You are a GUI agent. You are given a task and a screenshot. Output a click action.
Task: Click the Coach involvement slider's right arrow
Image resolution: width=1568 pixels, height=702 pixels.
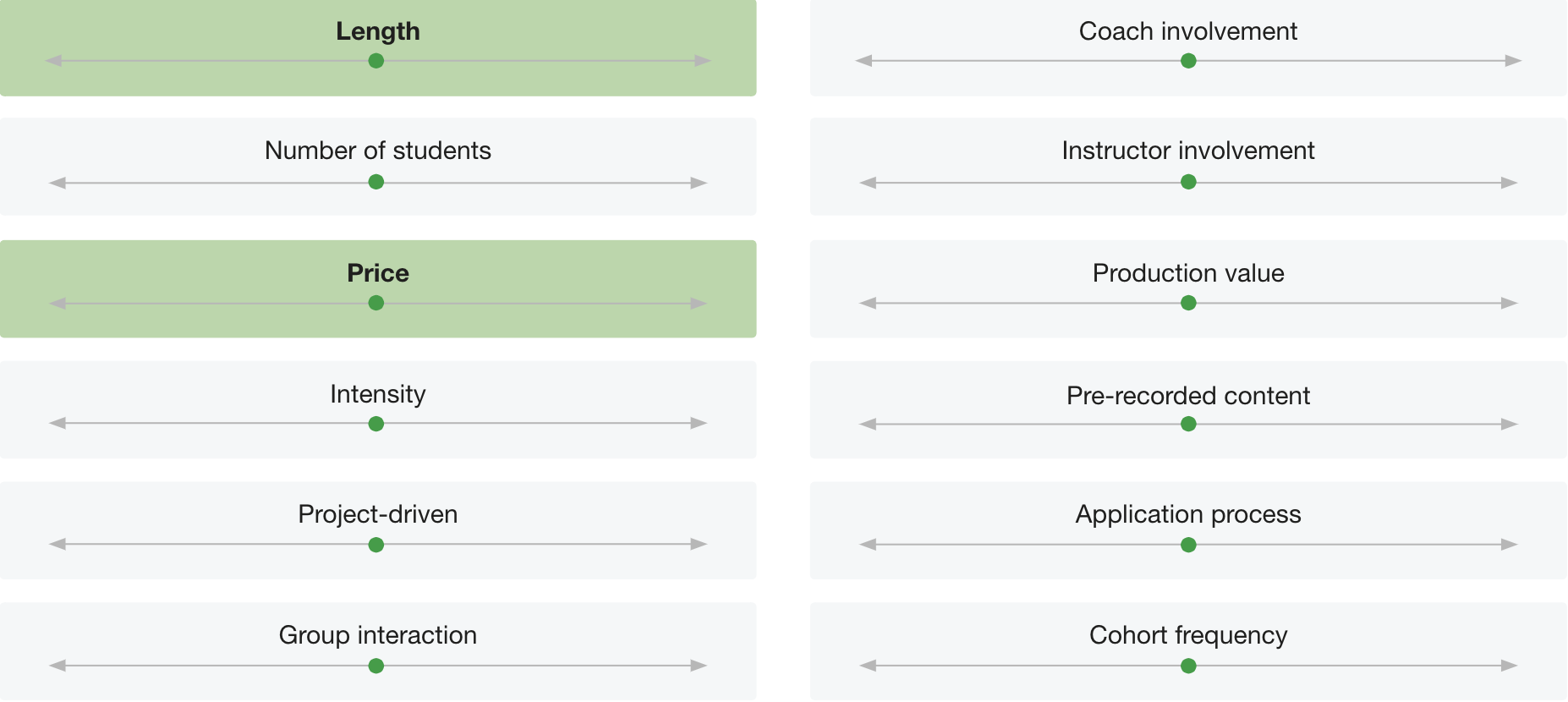1513,61
